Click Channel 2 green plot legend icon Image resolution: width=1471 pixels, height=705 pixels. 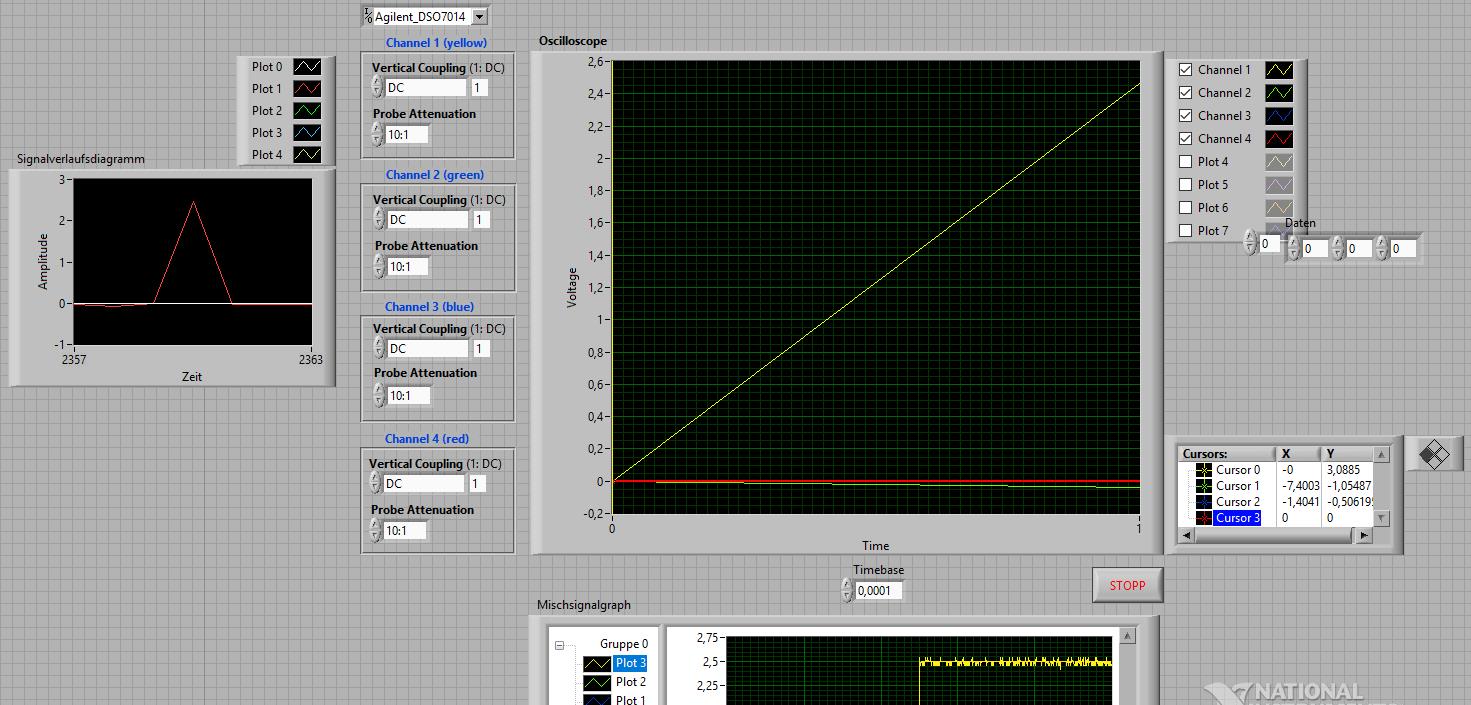point(1279,93)
